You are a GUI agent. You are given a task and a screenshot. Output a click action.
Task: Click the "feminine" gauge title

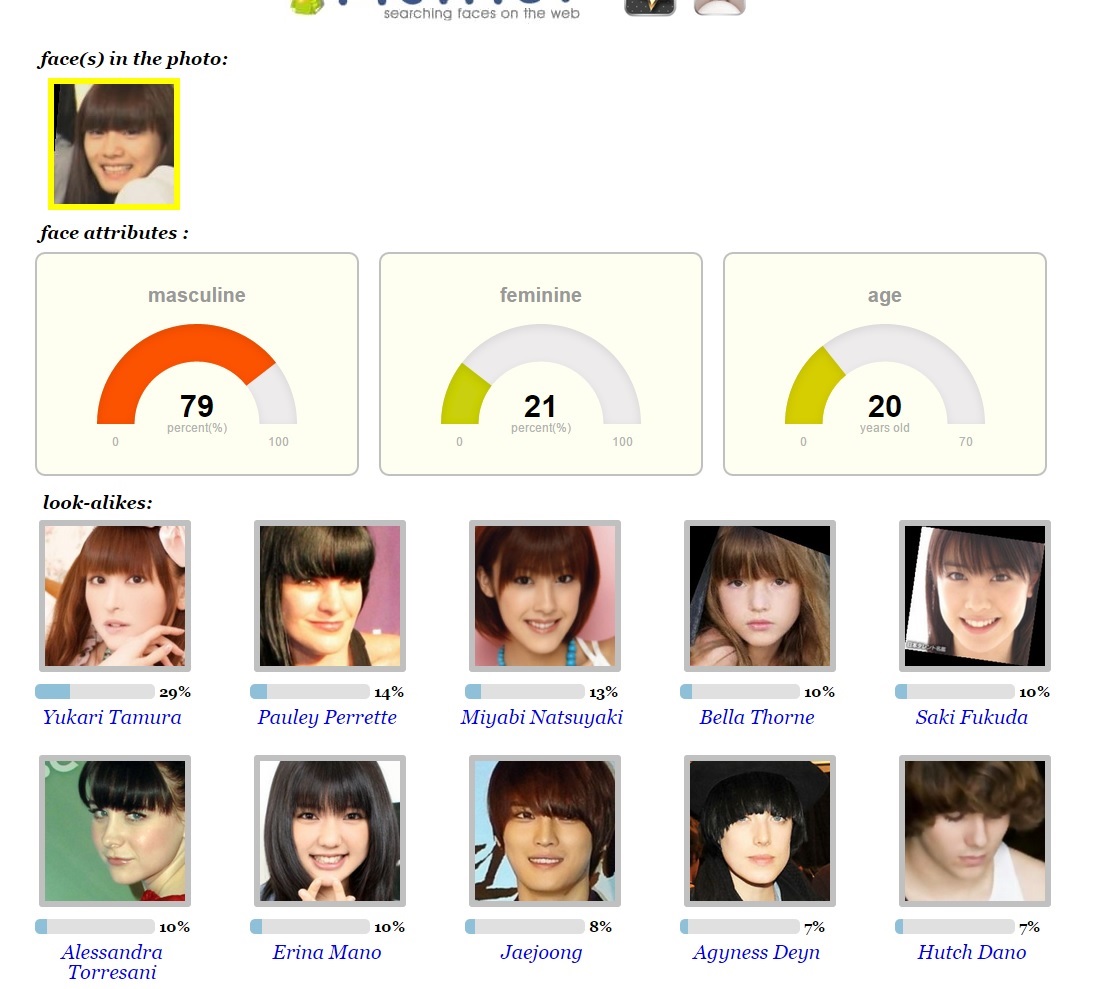click(540, 295)
